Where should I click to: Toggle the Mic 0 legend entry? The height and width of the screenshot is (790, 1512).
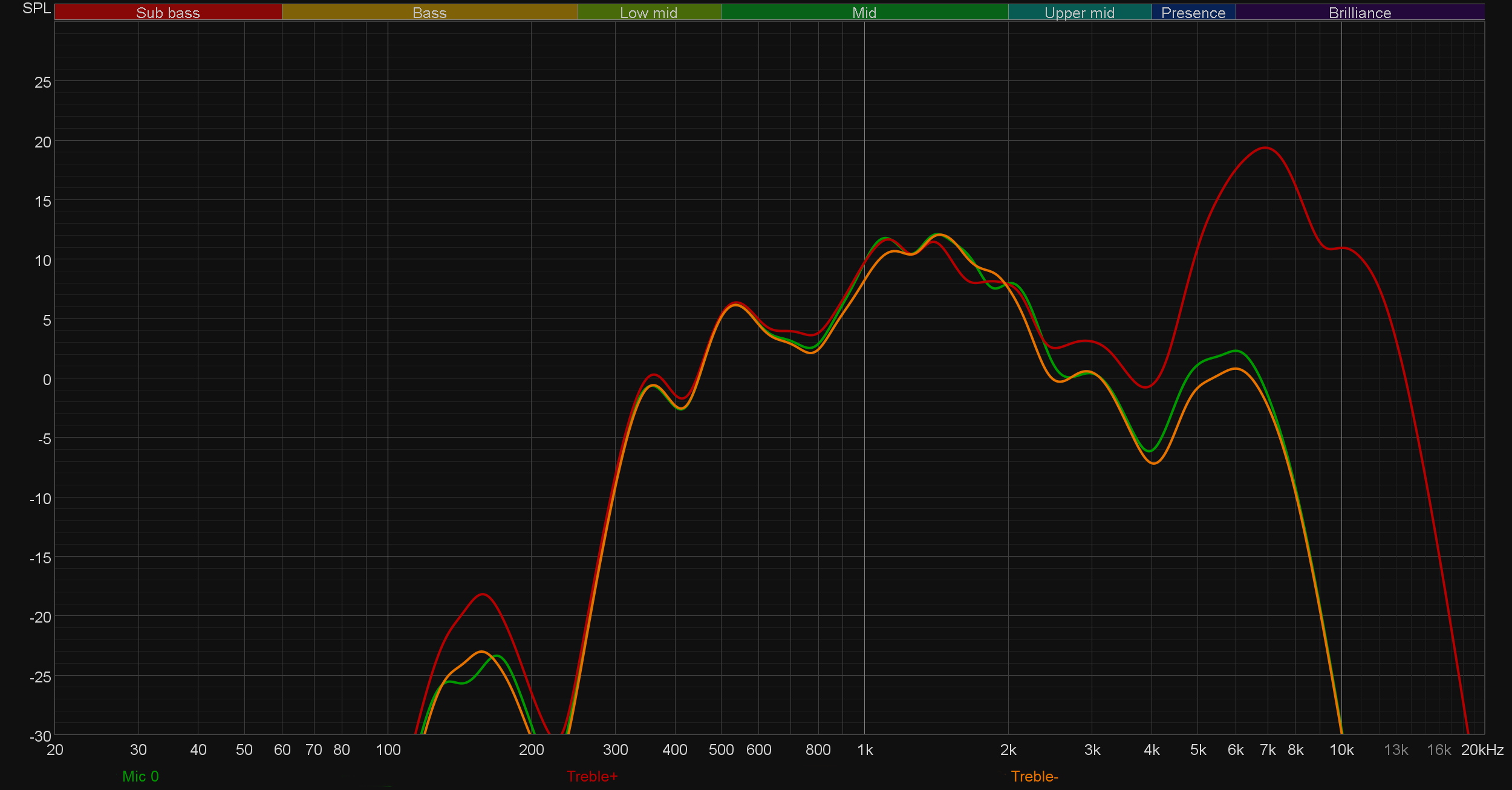(140, 776)
